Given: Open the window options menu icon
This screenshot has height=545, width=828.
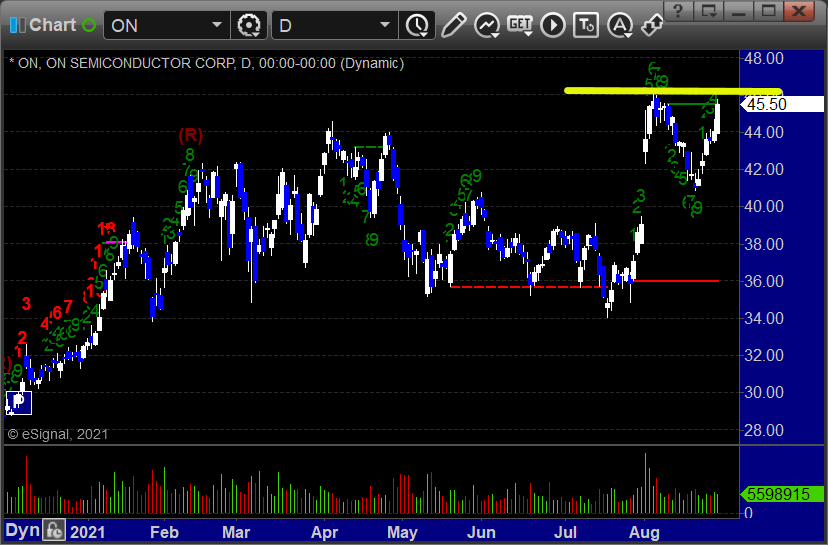Looking at the screenshot, I should [x=709, y=11].
